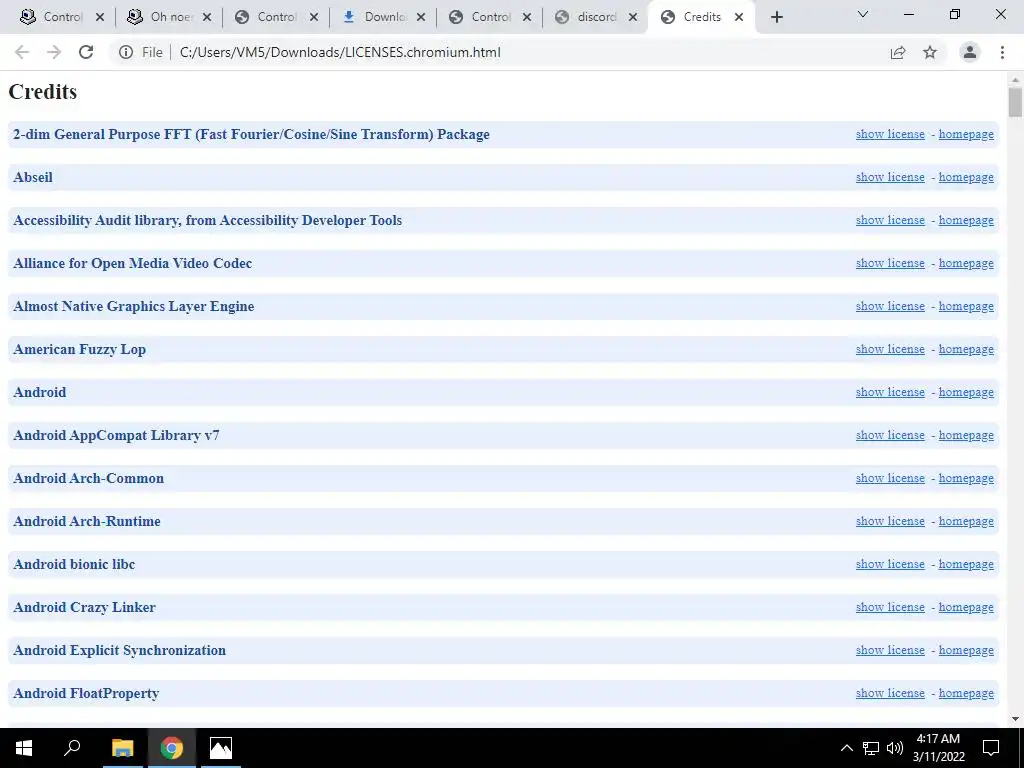Open Android bionic libc homepage link
1024x768 pixels.
click(966, 565)
